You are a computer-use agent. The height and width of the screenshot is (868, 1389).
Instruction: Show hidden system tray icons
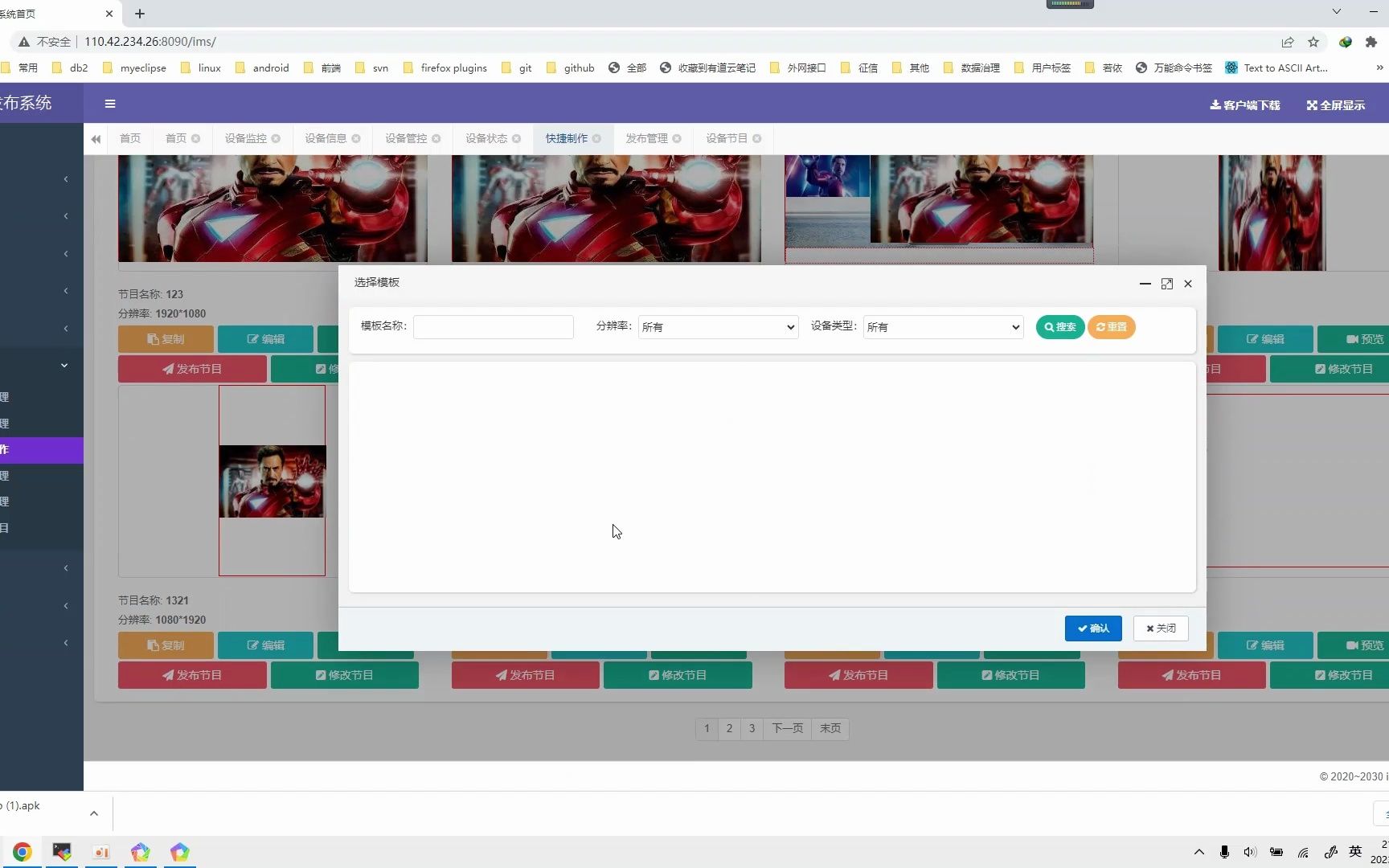click(x=1199, y=852)
